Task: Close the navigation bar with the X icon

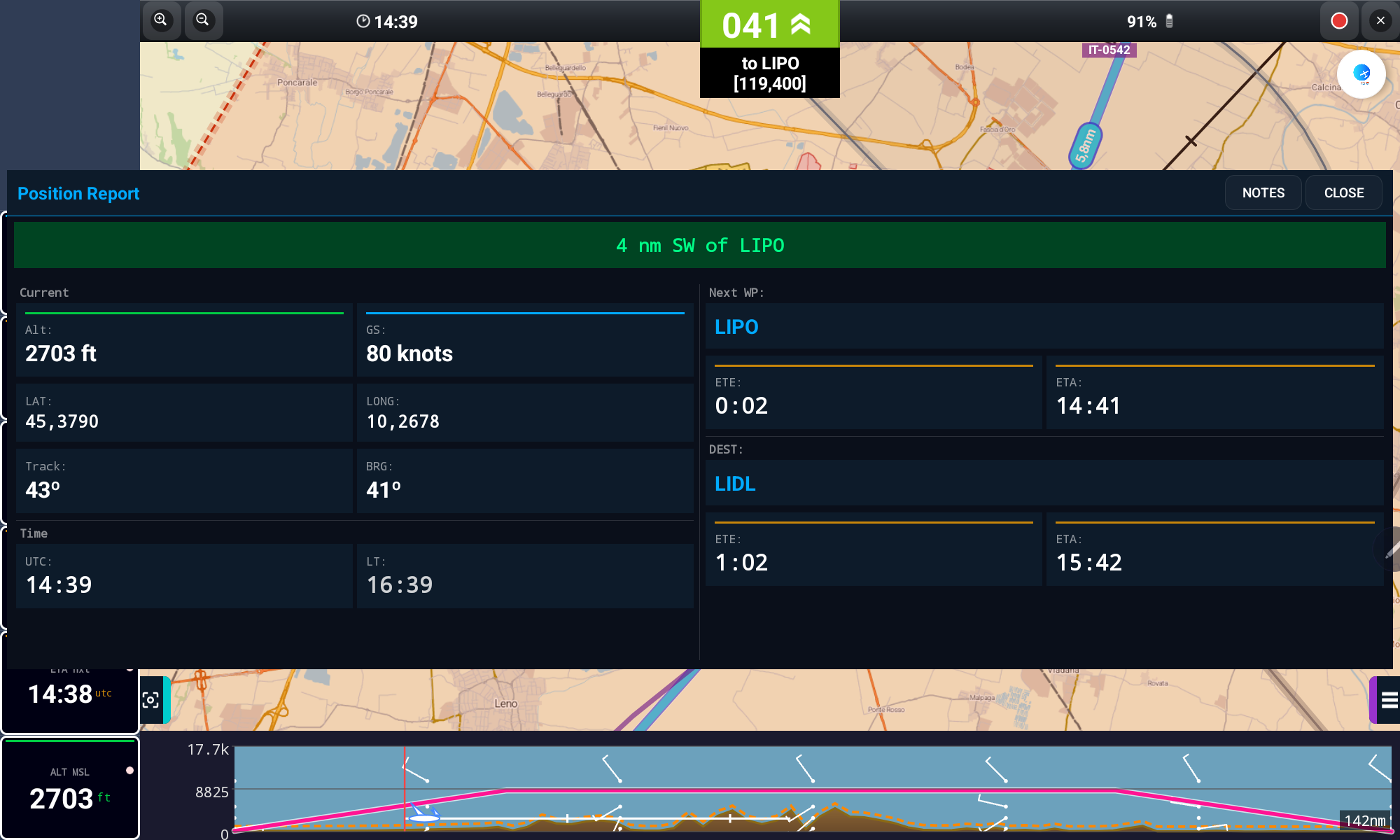Action: point(1380,20)
